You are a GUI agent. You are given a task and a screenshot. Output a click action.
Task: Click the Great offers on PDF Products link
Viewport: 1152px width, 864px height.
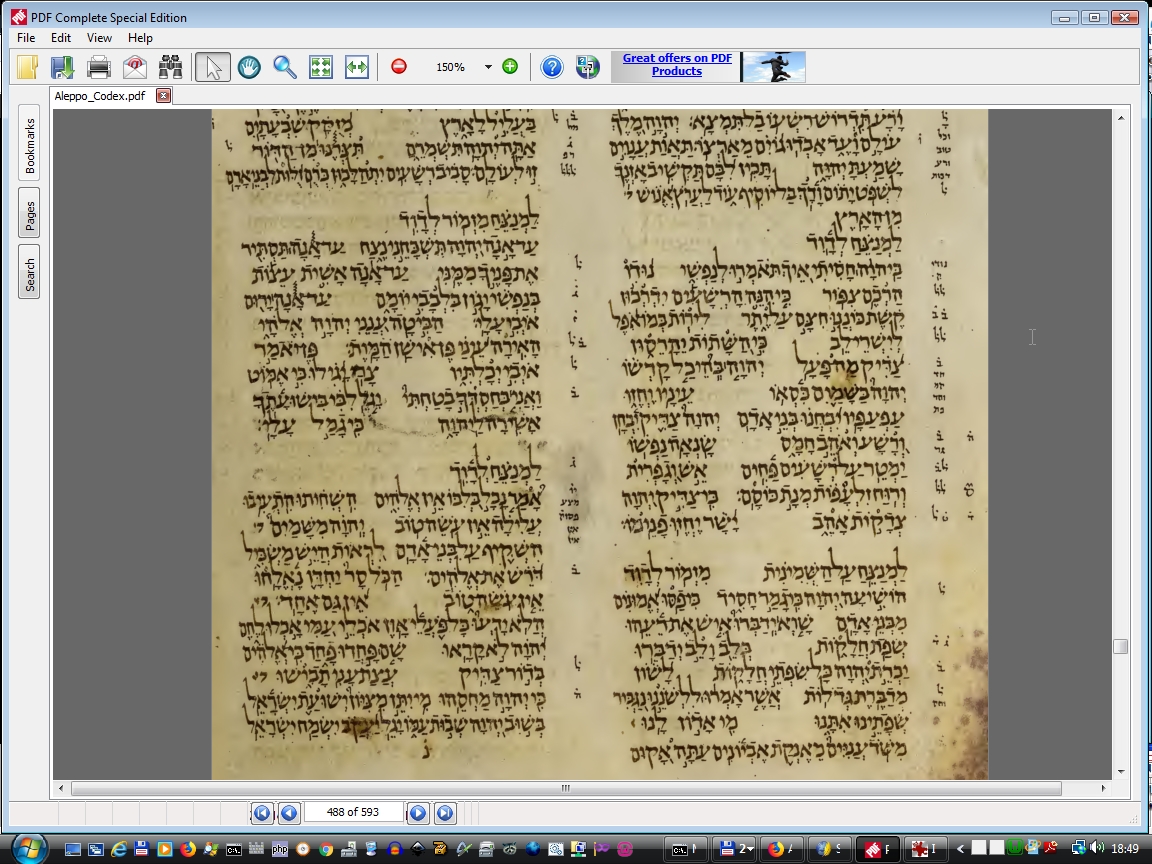click(x=677, y=65)
